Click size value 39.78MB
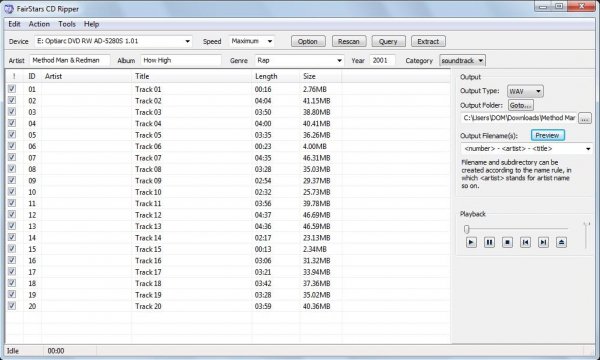Viewport: 600px width, 360px height. (316, 203)
